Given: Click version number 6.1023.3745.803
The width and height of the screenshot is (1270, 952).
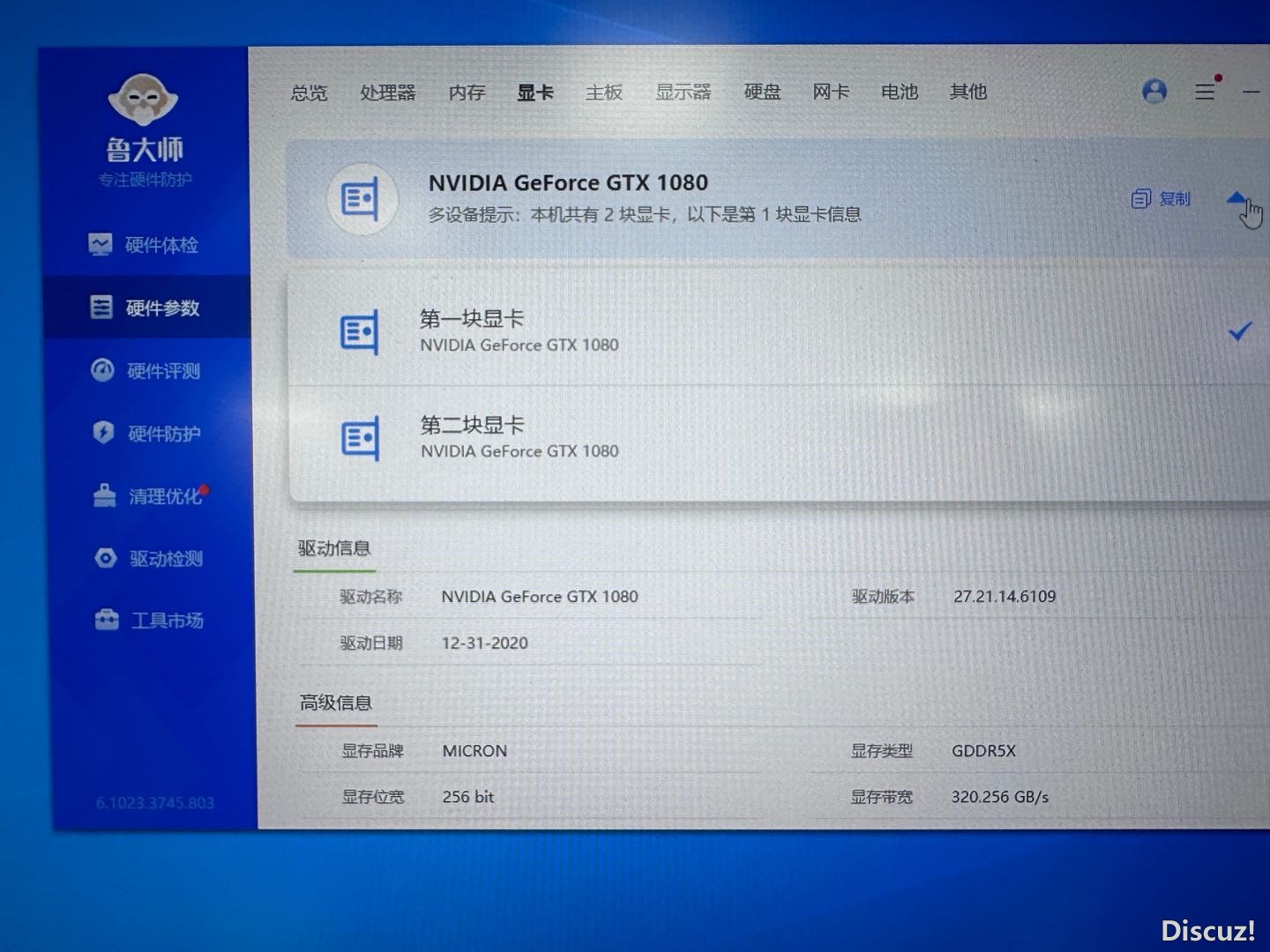Looking at the screenshot, I should [x=155, y=803].
